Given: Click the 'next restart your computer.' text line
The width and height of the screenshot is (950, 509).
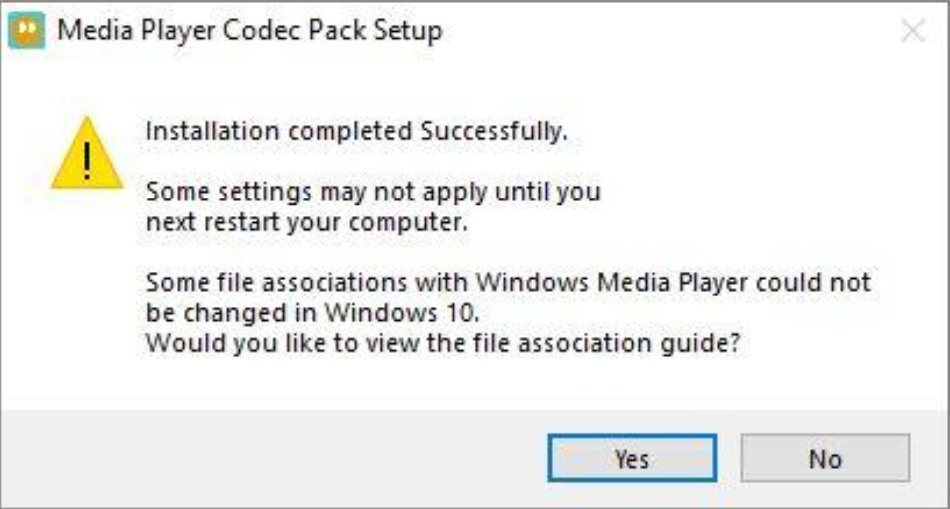Looking at the screenshot, I should point(307,223).
